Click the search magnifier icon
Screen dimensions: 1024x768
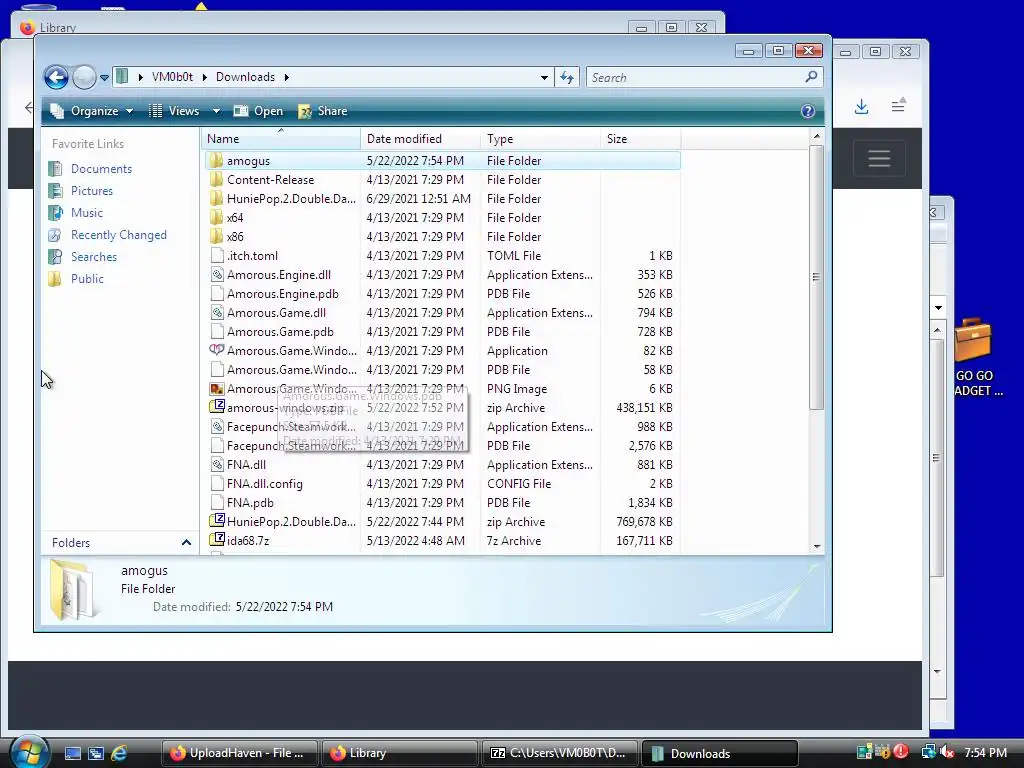click(811, 77)
